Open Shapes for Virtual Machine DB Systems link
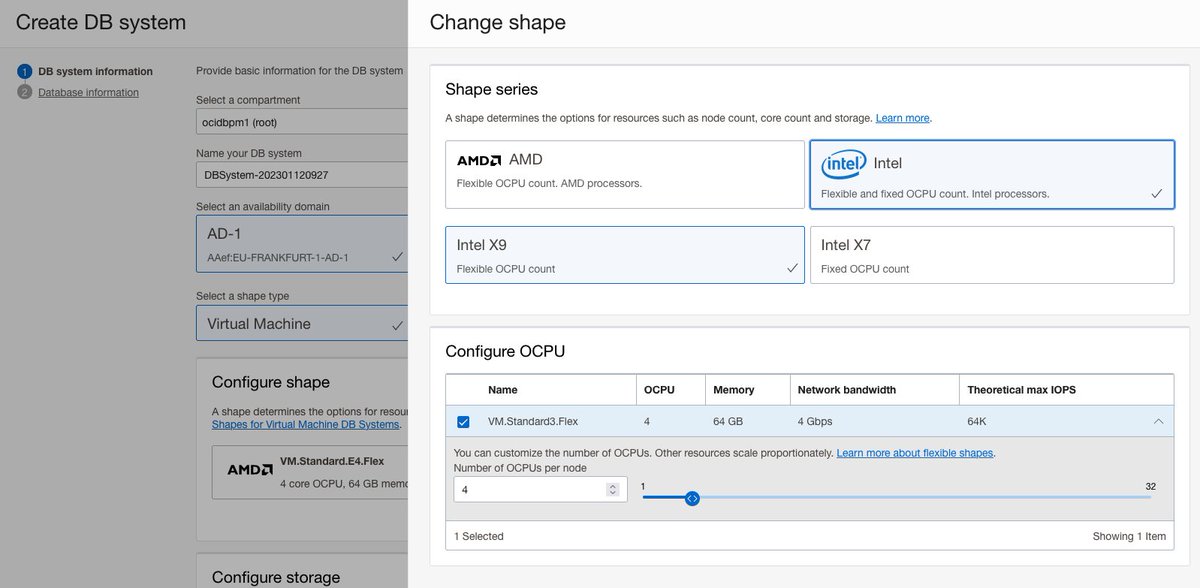Image resolution: width=1200 pixels, height=588 pixels. (x=306, y=424)
